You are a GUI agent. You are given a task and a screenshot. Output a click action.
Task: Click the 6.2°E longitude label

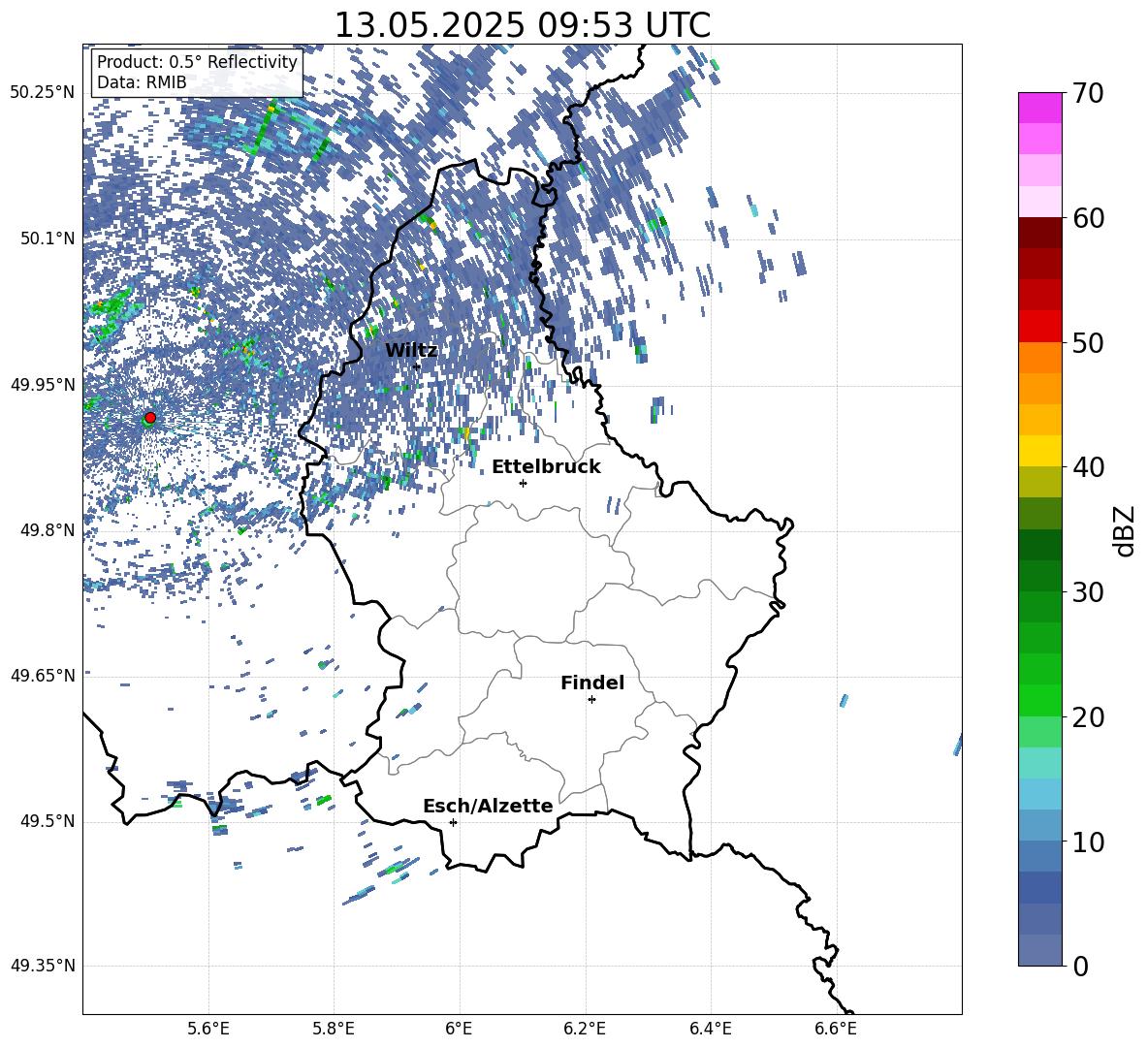coord(585,1029)
